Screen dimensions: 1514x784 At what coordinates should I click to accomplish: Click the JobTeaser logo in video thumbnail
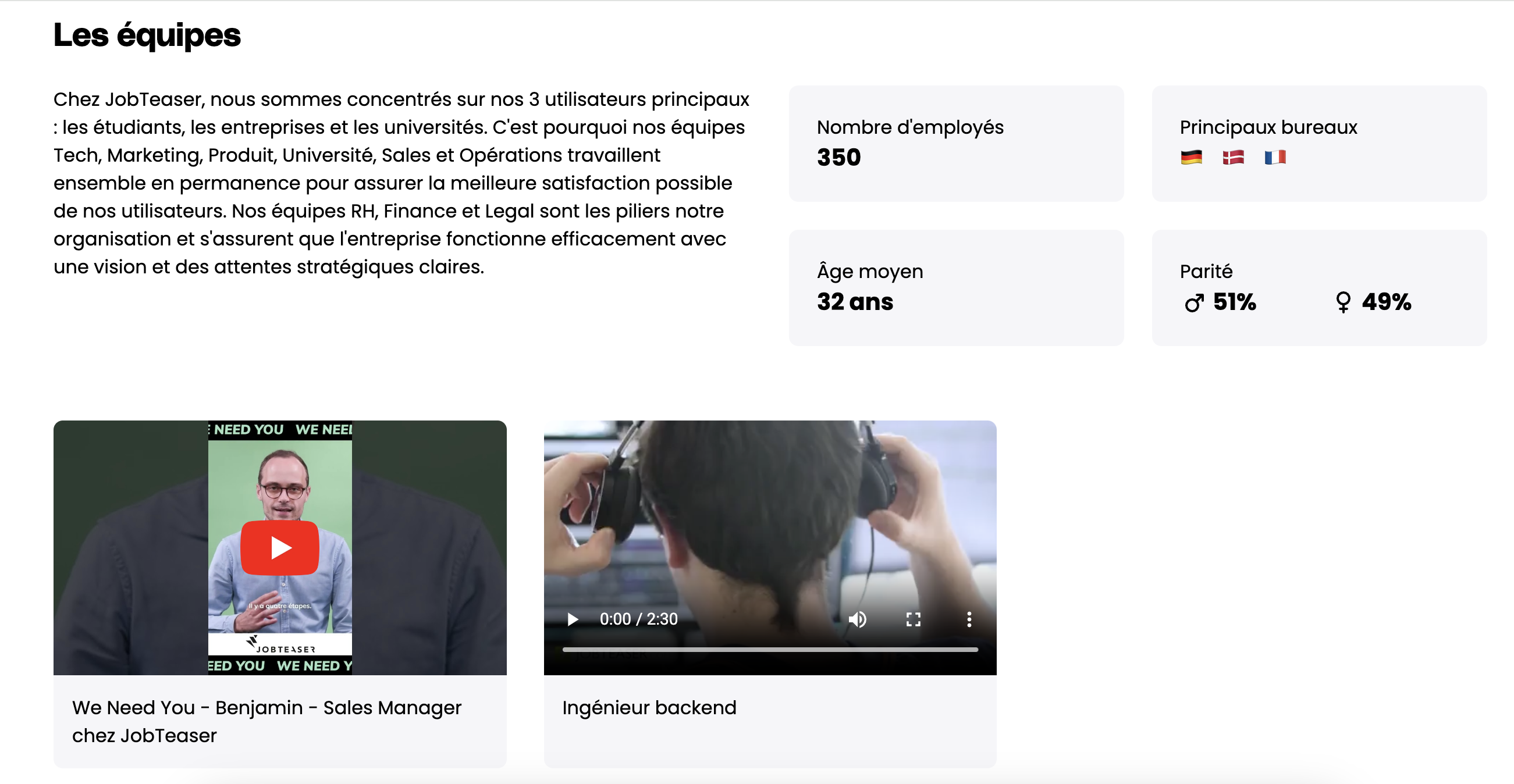pos(280,644)
